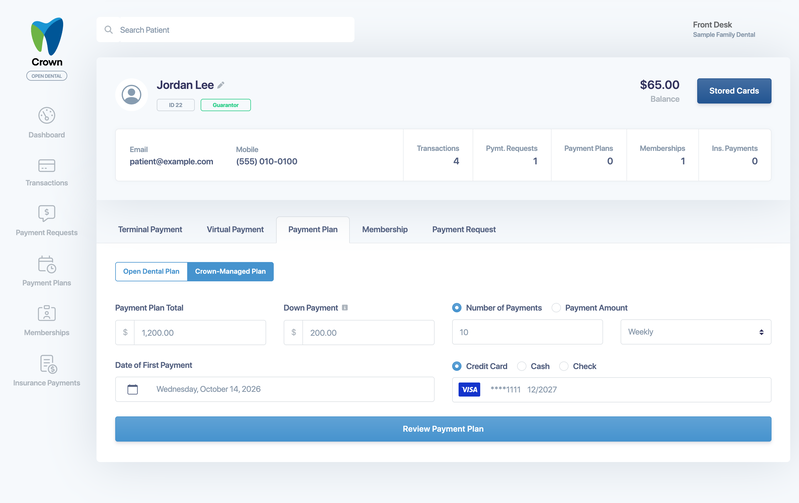
Task: Switch to the Payment Request tab
Action: (x=464, y=229)
